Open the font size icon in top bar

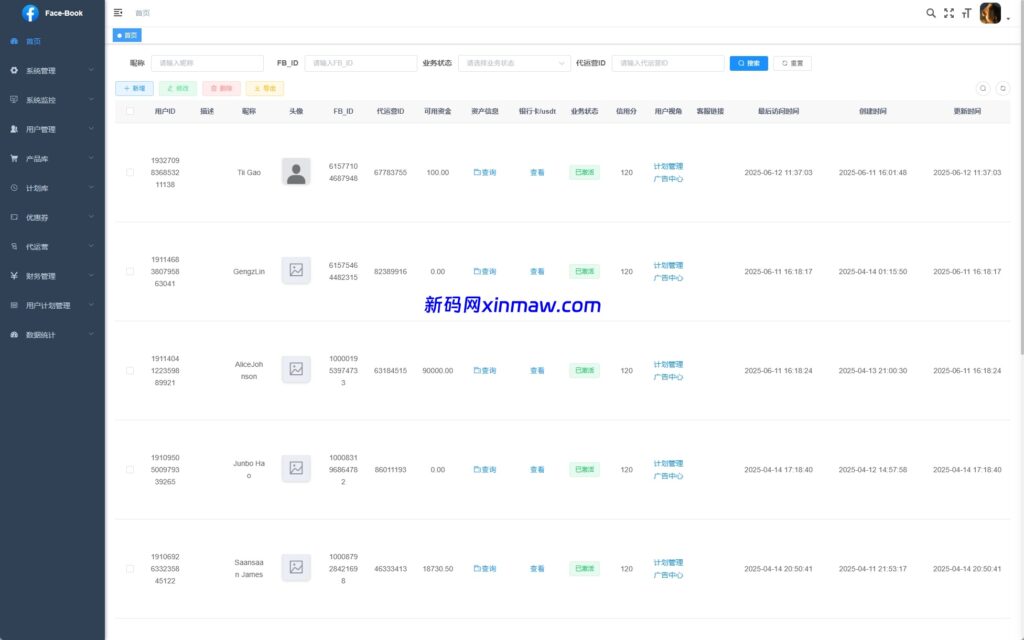coord(966,13)
